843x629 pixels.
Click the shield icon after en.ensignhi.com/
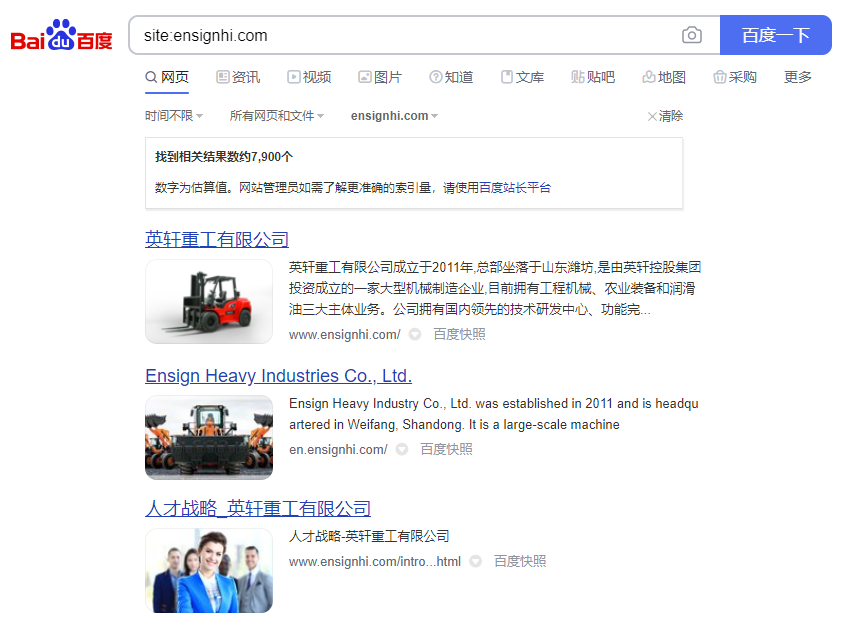point(402,449)
